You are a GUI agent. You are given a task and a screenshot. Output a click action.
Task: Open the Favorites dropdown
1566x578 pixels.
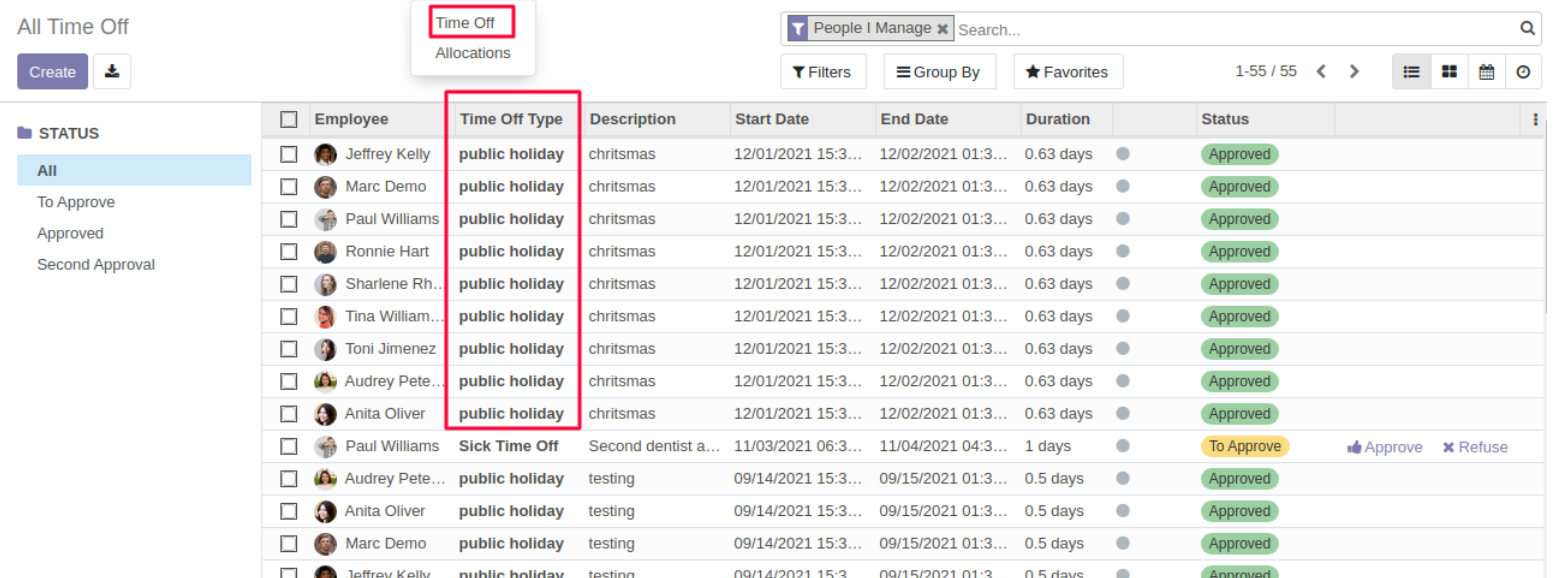click(1067, 72)
